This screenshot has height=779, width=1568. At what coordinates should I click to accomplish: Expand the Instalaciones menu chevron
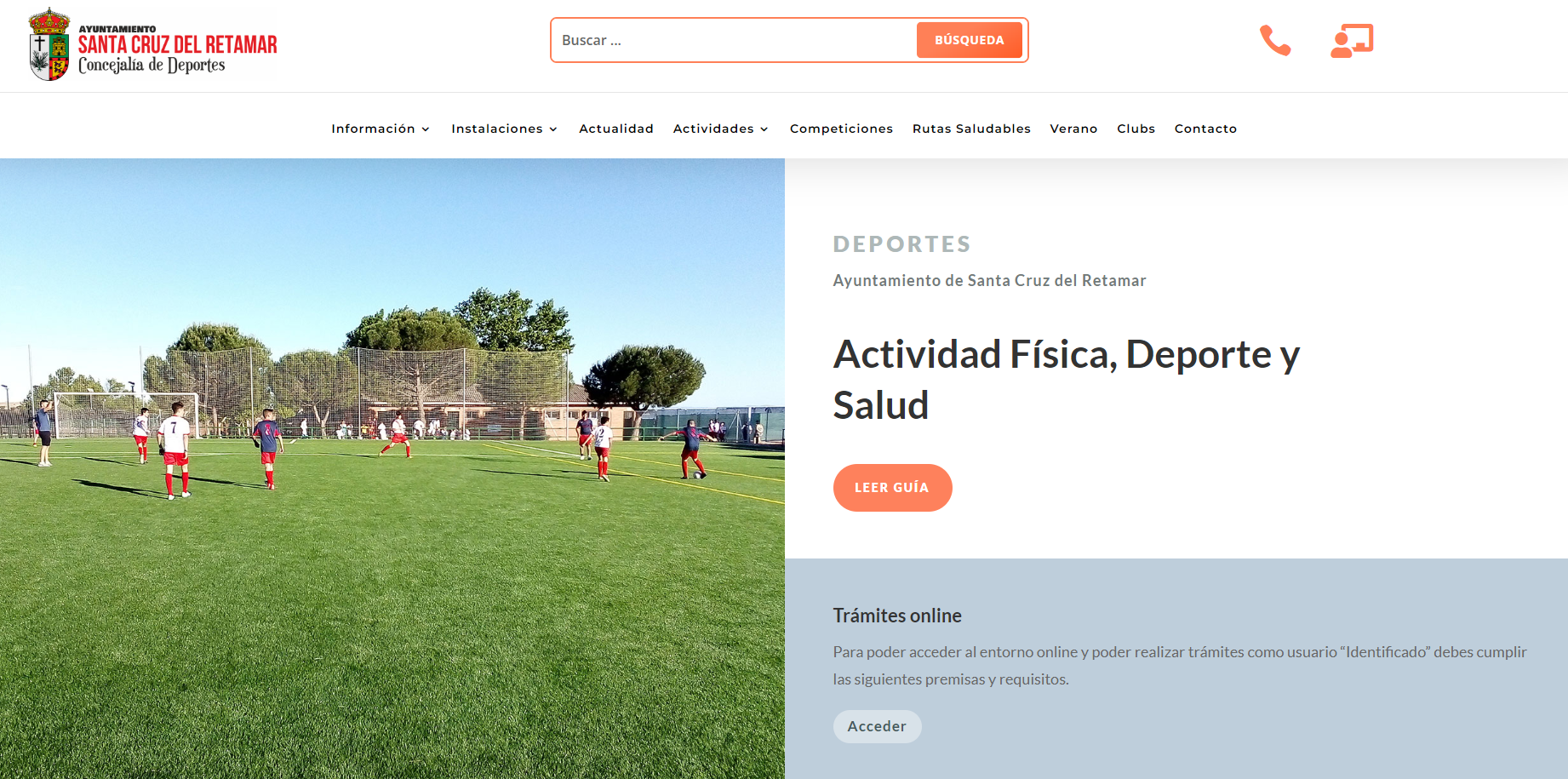click(553, 129)
